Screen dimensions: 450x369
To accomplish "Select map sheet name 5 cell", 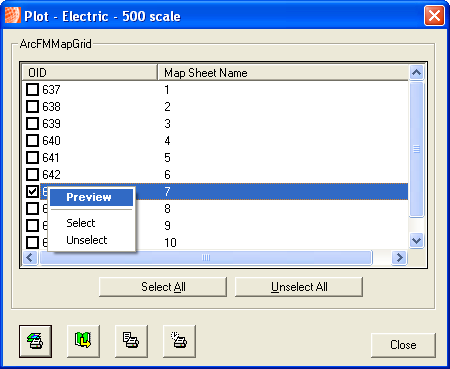I will [x=167, y=158].
